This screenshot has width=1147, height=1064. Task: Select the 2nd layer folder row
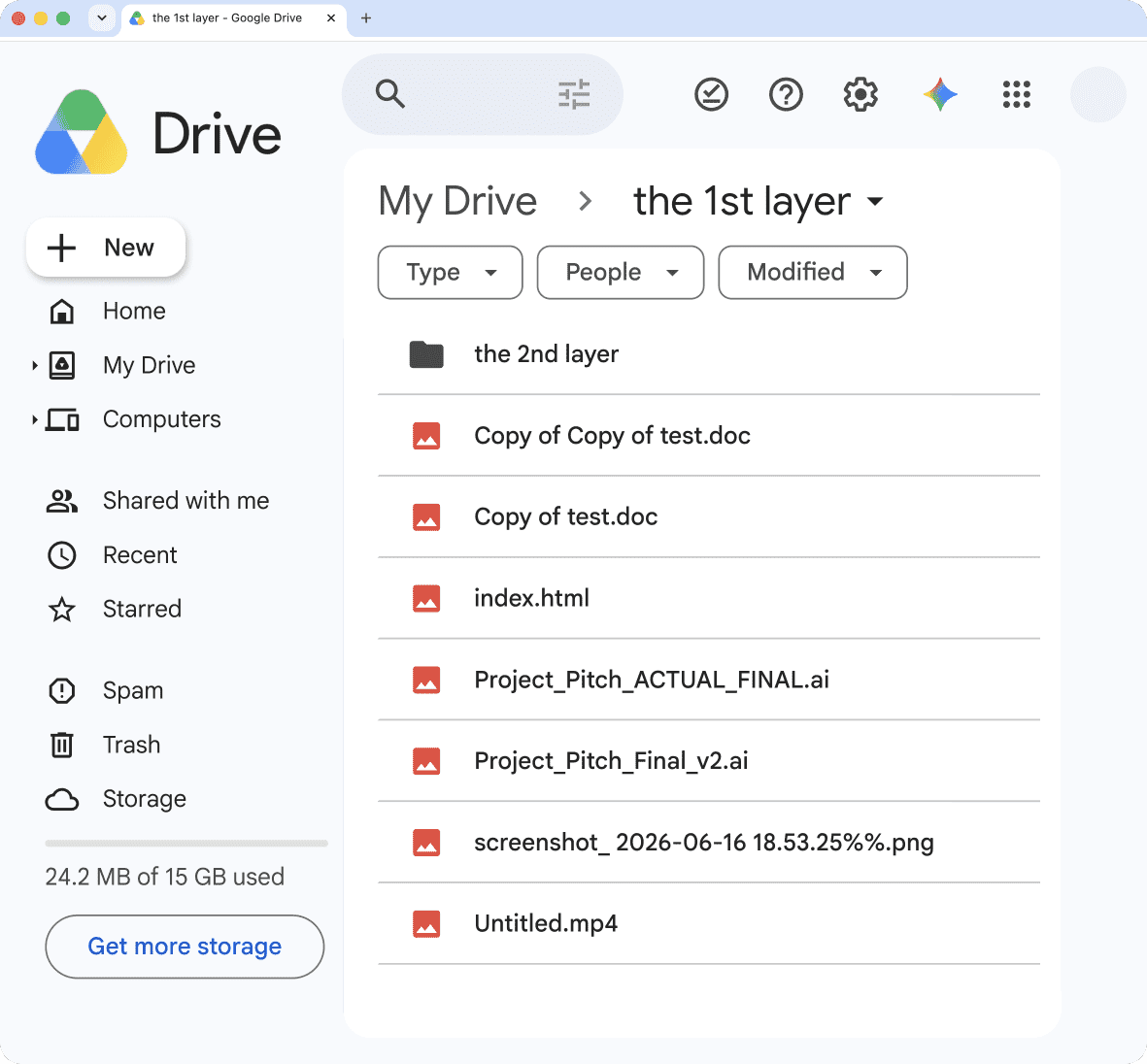click(x=709, y=354)
